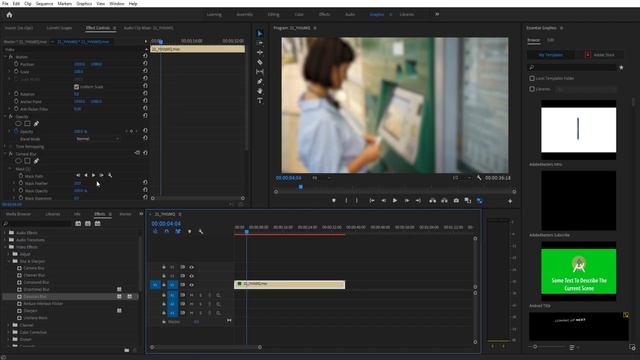Expand the Audio Transitions folder

[5, 240]
